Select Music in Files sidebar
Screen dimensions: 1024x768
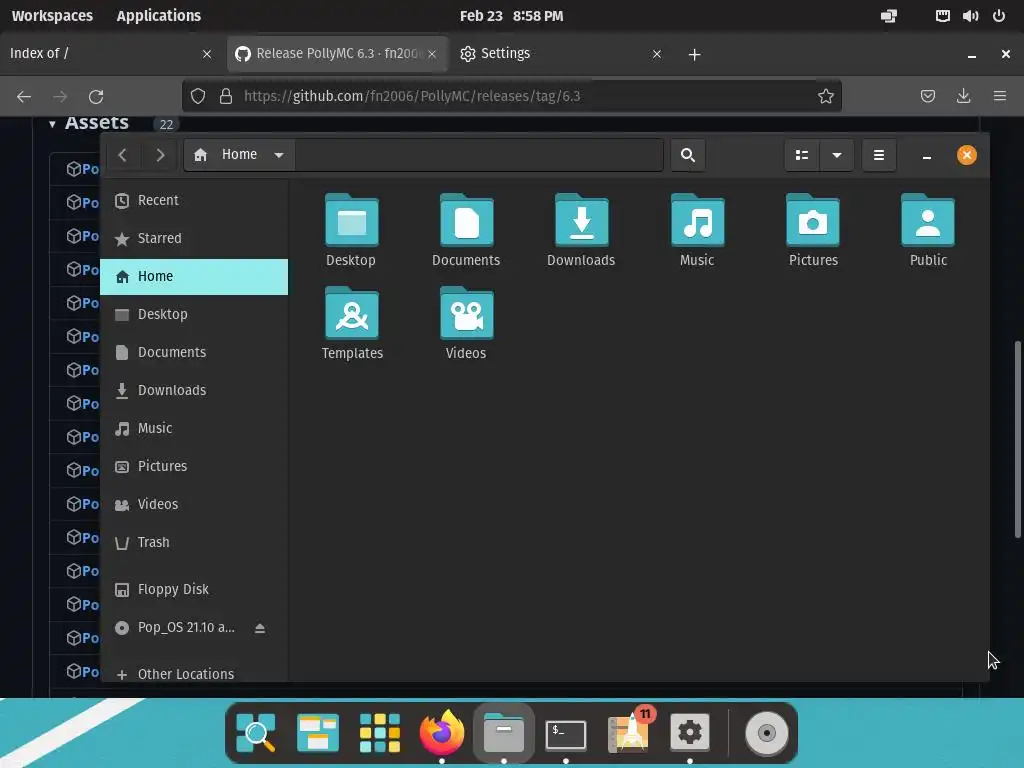(194, 428)
